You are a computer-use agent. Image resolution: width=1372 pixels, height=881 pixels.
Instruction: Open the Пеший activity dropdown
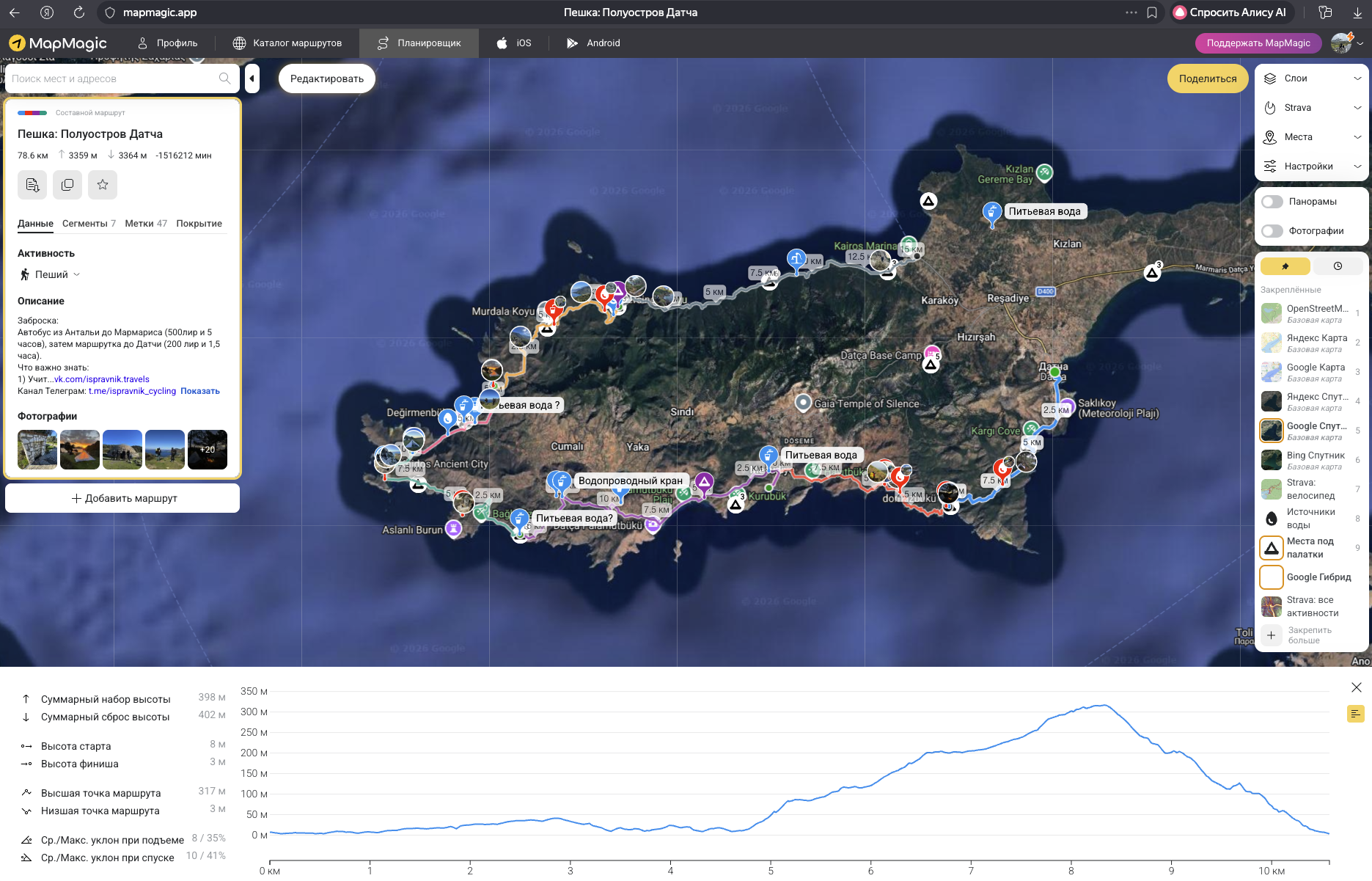(51, 274)
